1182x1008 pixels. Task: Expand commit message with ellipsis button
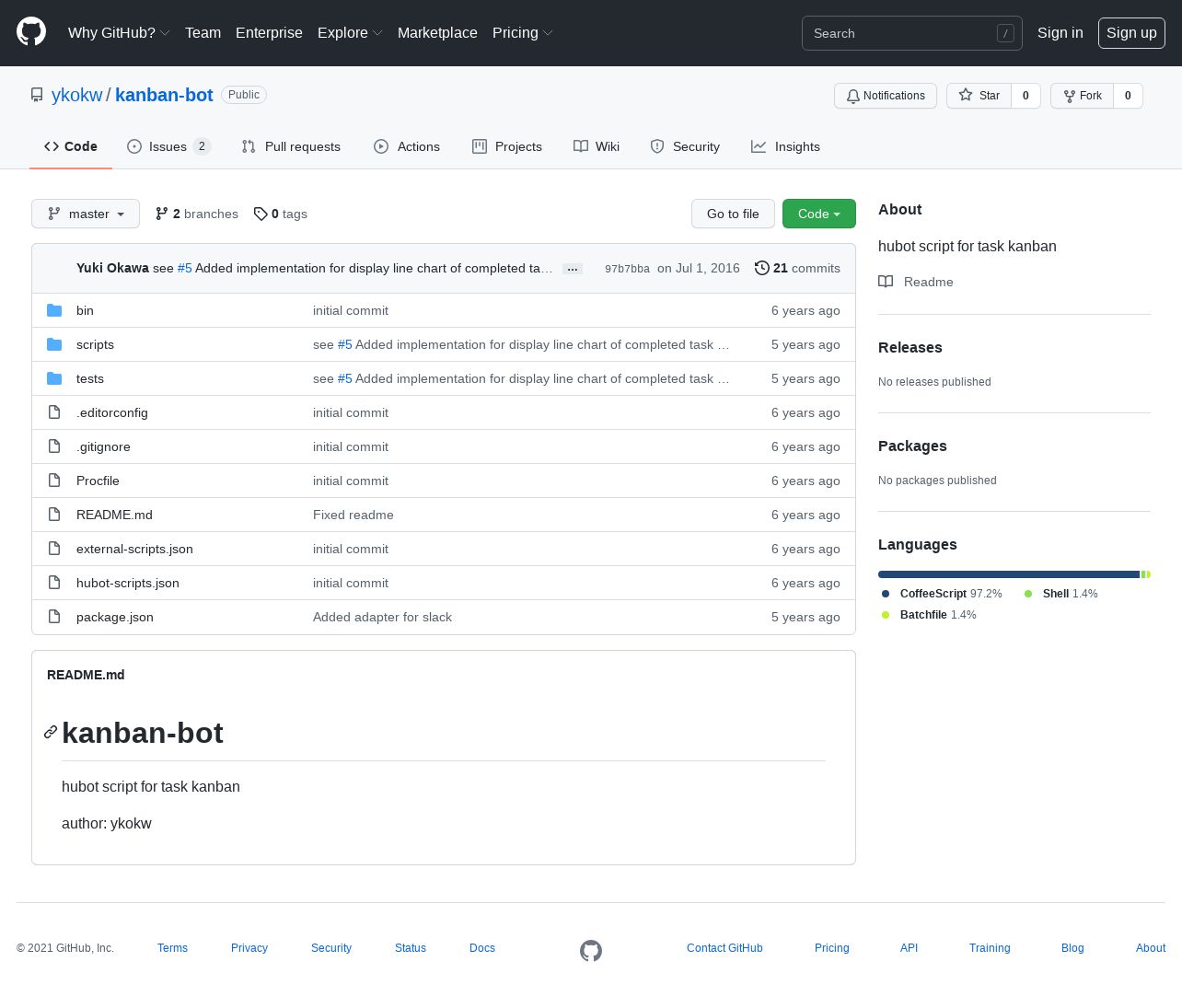573,269
